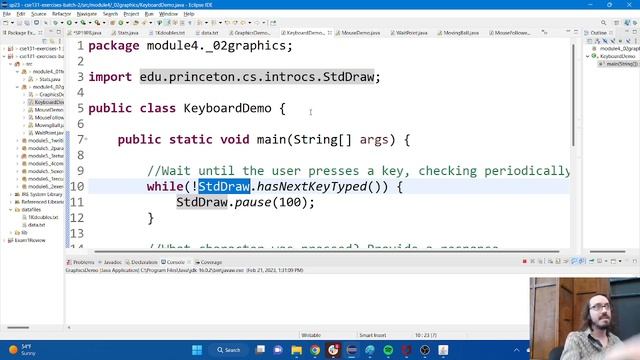Screen dimensions: 640x360
Task: Open the Source menu
Action: pyautogui.click(x=39, y=14)
